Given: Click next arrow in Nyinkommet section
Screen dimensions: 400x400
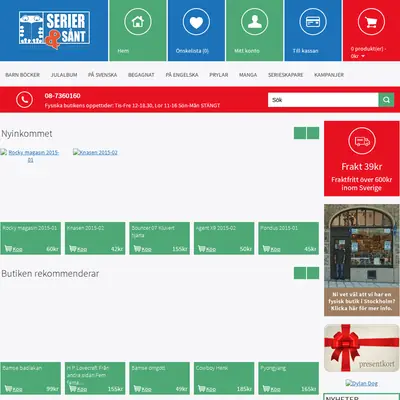Looking at the screenshot, I should (x=313, y=133).
